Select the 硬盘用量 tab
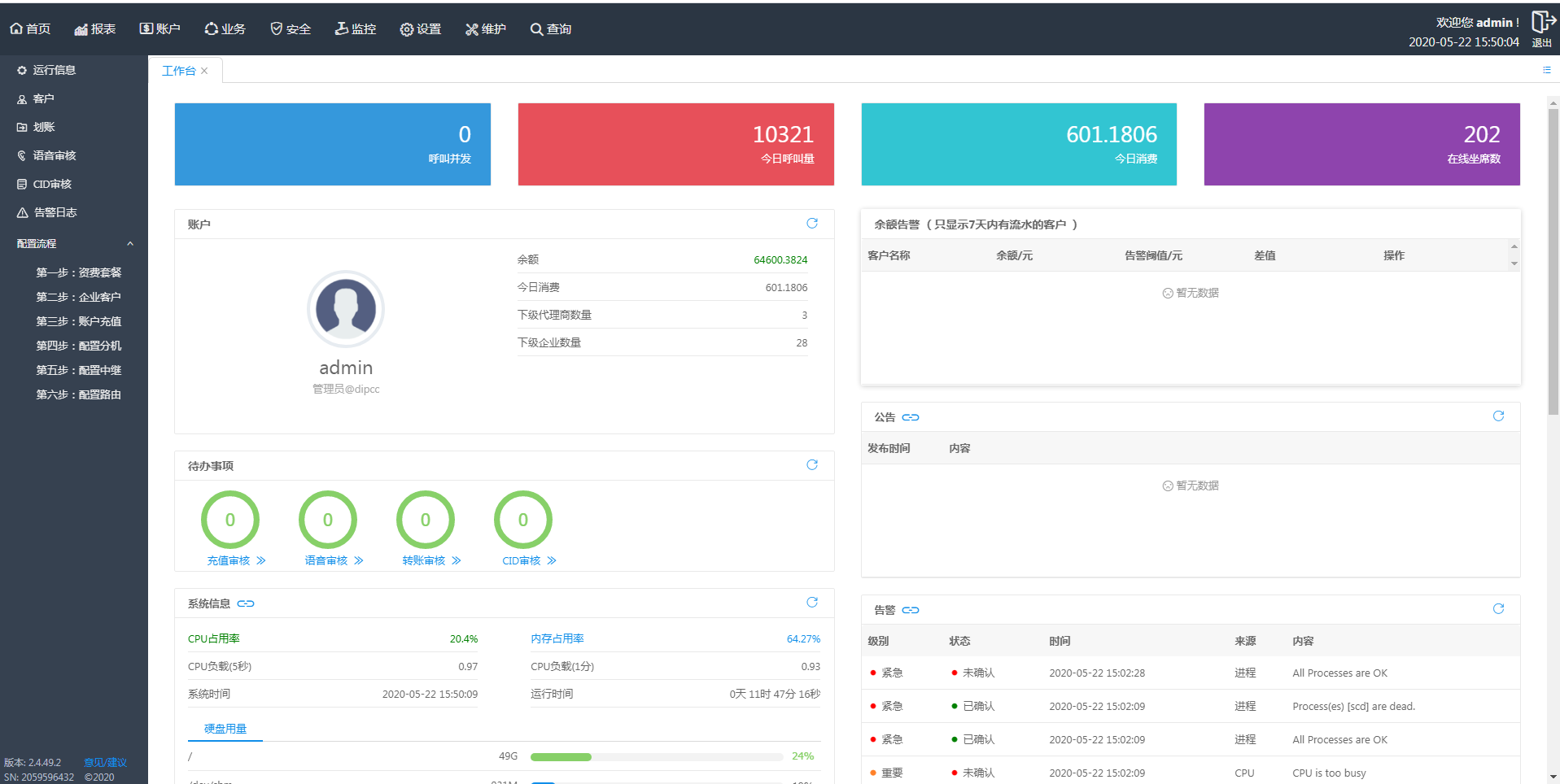This screenshot has height=784, width=1560. coord(225,729)
